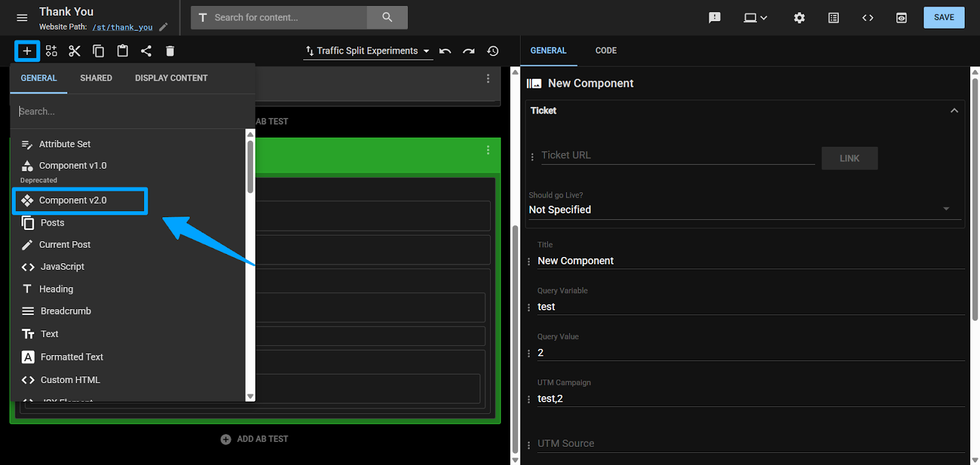Choose Custom HTML element
This screenshot has width=980, height=465.
[x=128, y=380]
